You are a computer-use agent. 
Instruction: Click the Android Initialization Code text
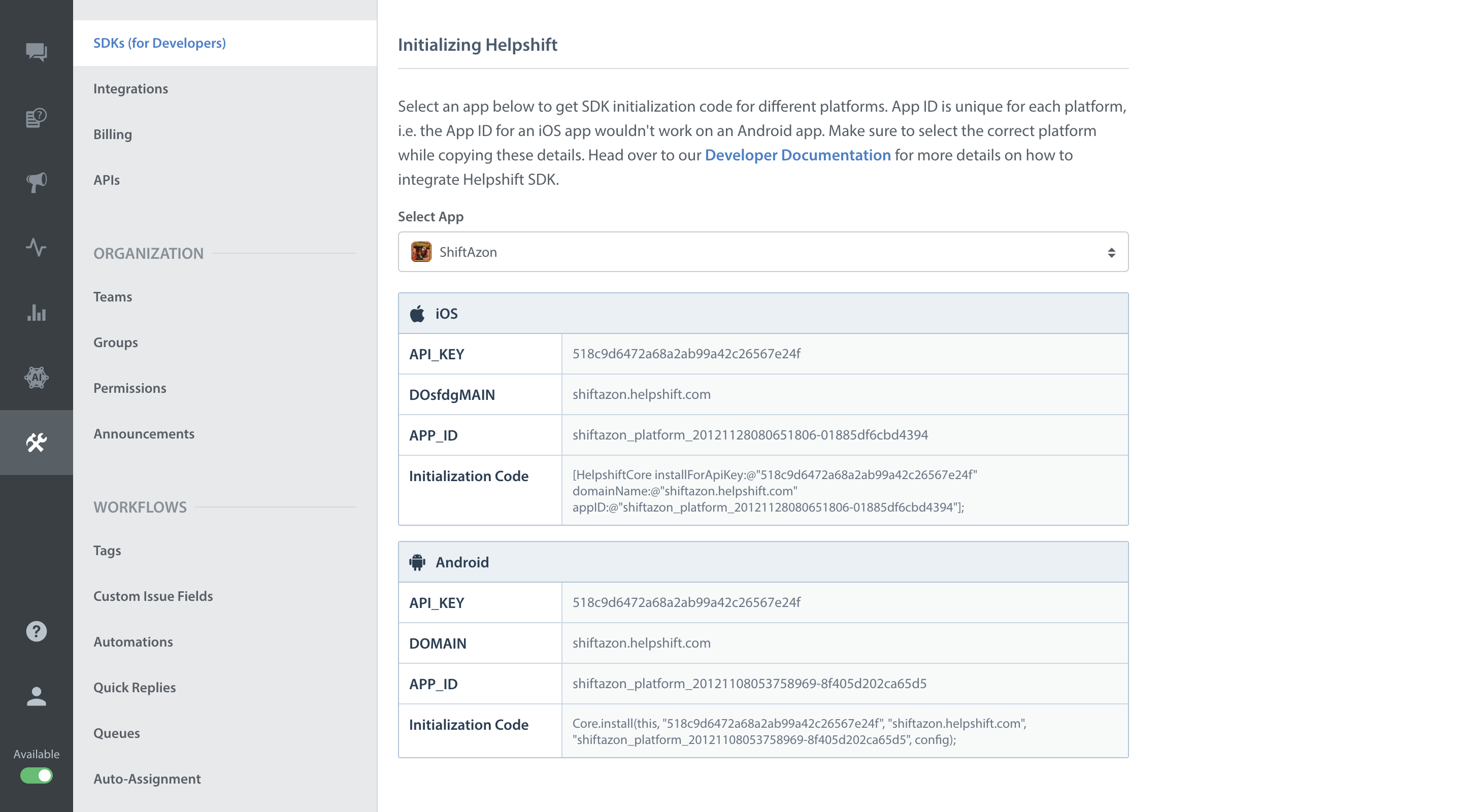click(x=799, y=731)
